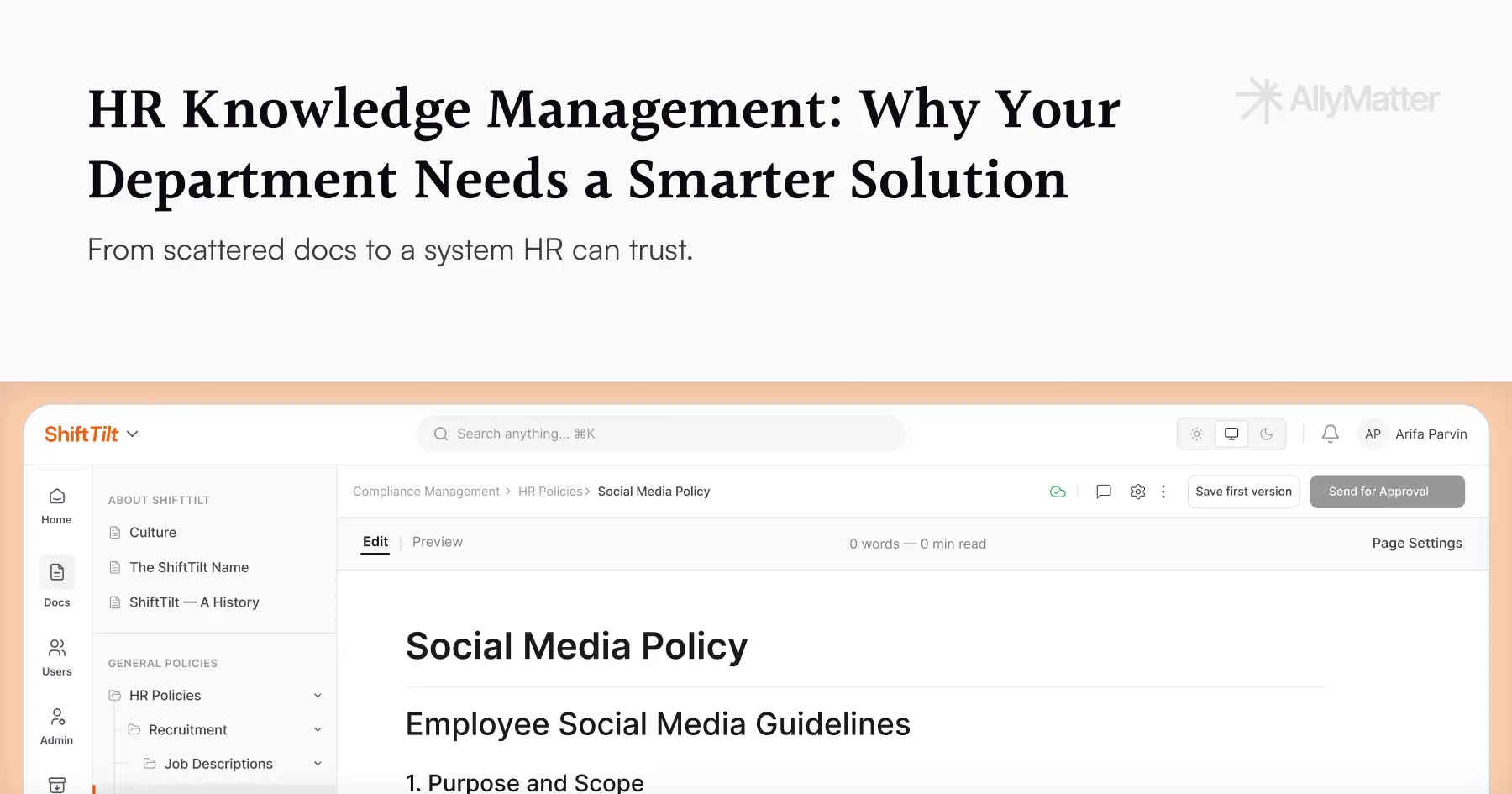Image resolution: width=1512 pixels, height=794 pixels.
Task: Click the 0 words — 0 min read counter
Action: click(x=917, y=544)
